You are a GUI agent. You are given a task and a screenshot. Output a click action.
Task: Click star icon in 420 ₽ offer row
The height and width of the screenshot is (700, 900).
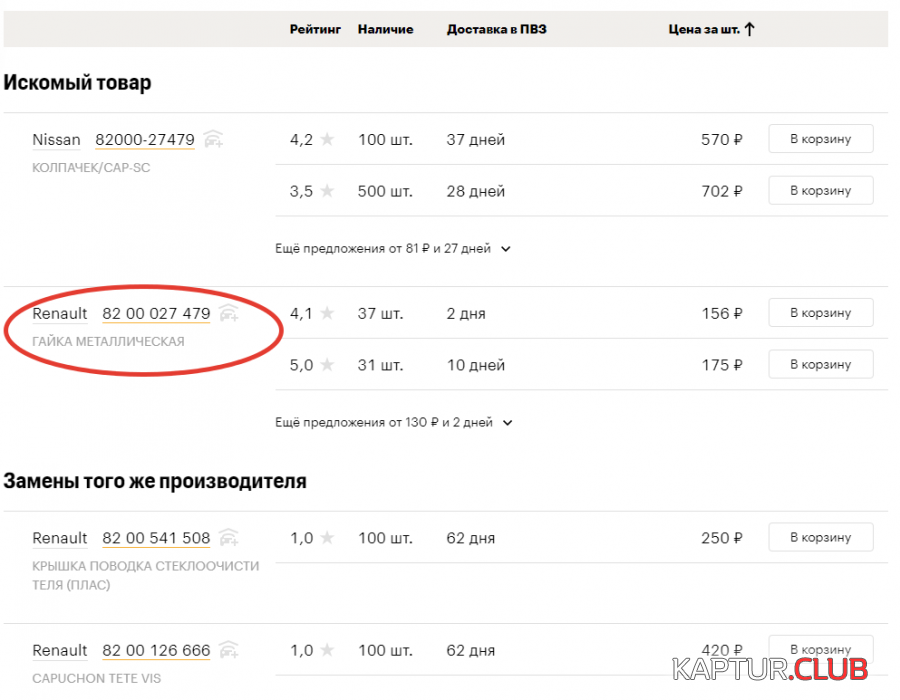click(x=327, y=650)
